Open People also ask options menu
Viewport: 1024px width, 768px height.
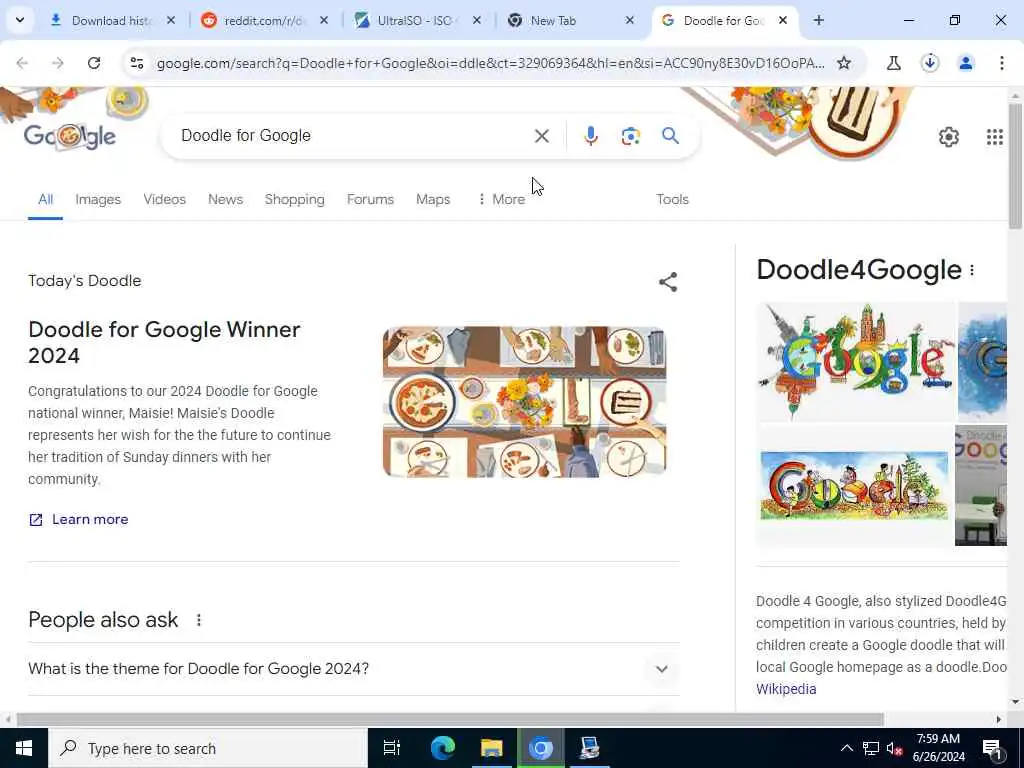coord(199,620)
